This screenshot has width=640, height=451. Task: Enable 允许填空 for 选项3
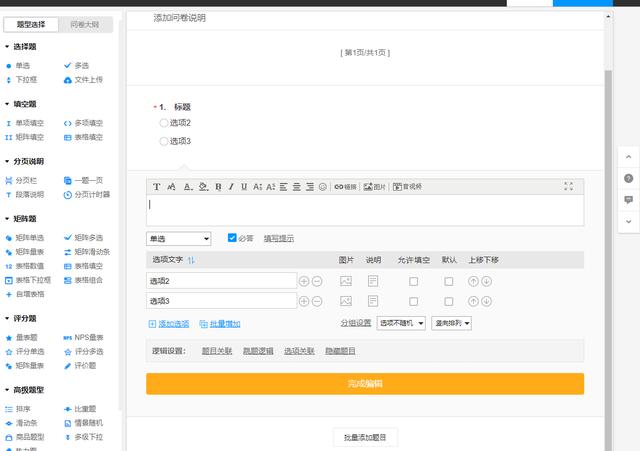[413, 301]
